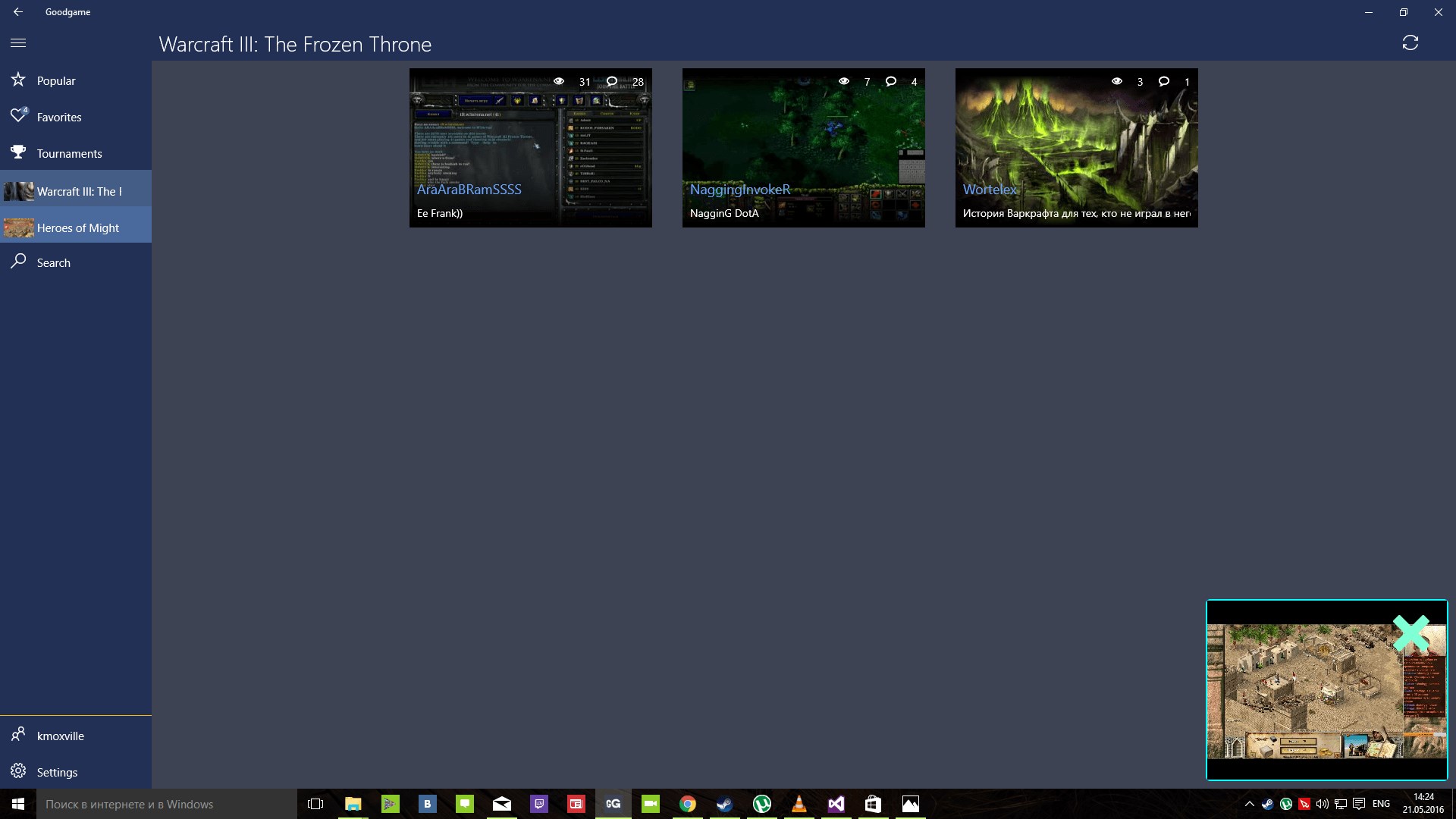Open File Explorer from the taskbar
The image size is (1456, 819).
[353, 804]
